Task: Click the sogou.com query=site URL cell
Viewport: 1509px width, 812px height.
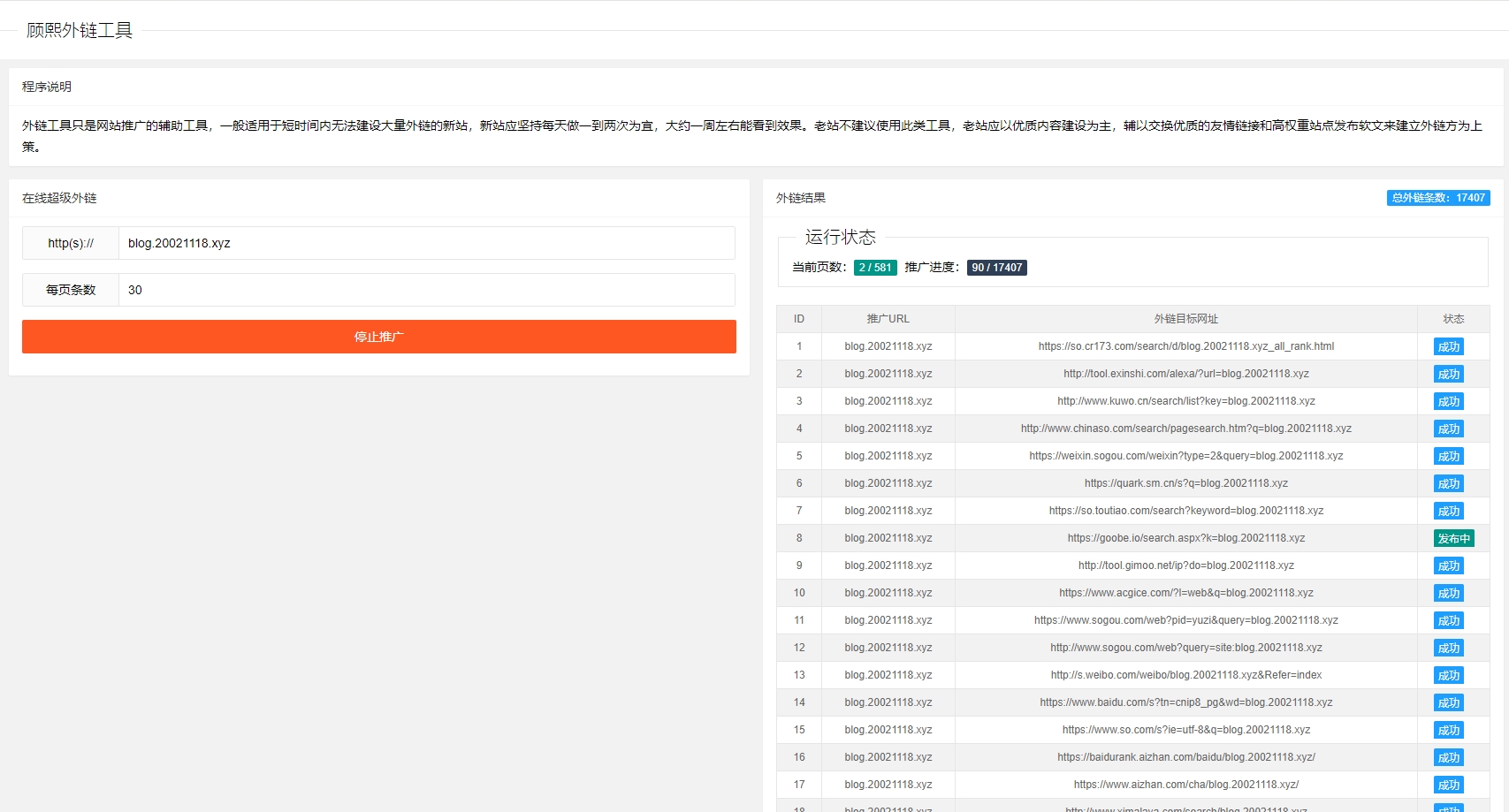Action: pyautogui.click(x=1186, y=648)
